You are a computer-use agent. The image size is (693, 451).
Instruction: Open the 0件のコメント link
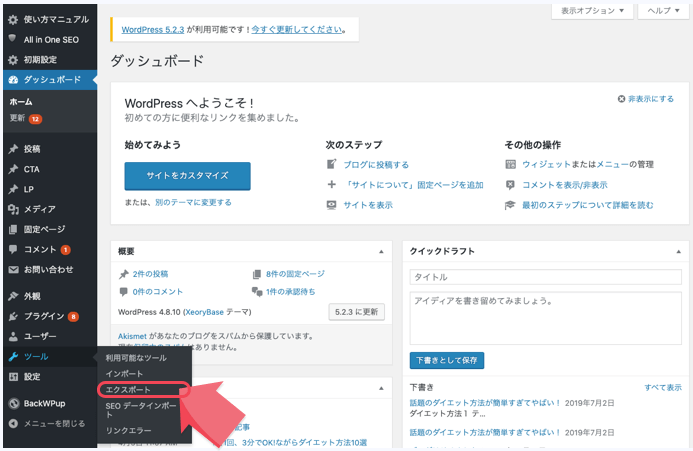point(157,292)
